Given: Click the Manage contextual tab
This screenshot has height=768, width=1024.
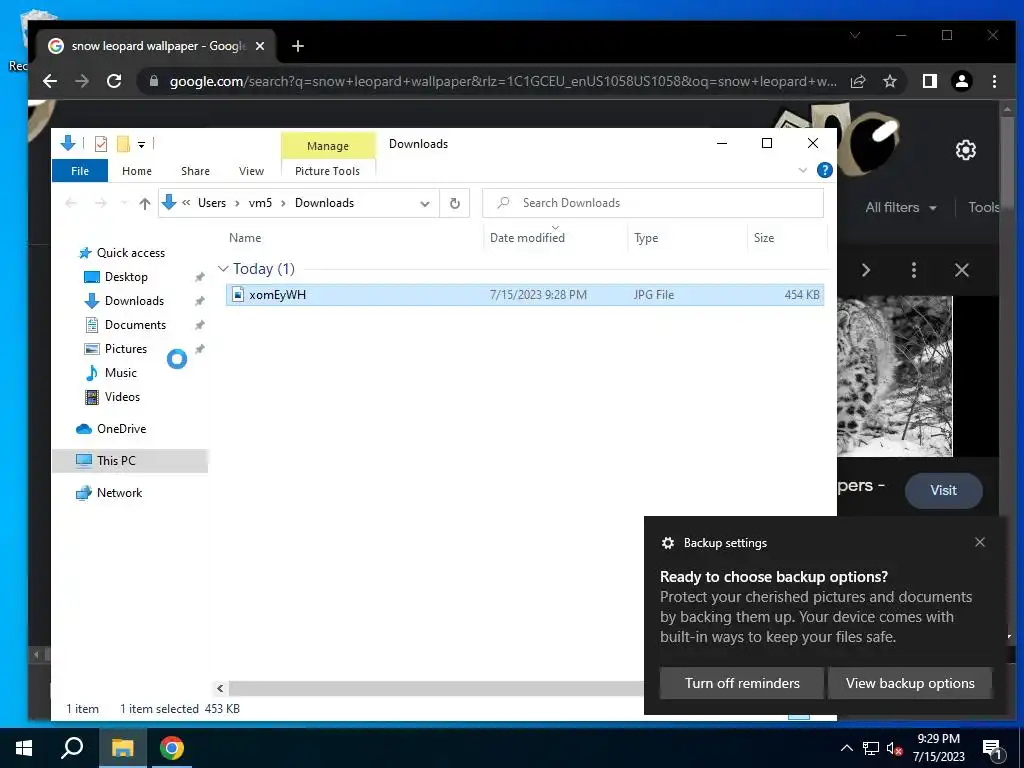Looking at the screenshot, I should point(328,146).
